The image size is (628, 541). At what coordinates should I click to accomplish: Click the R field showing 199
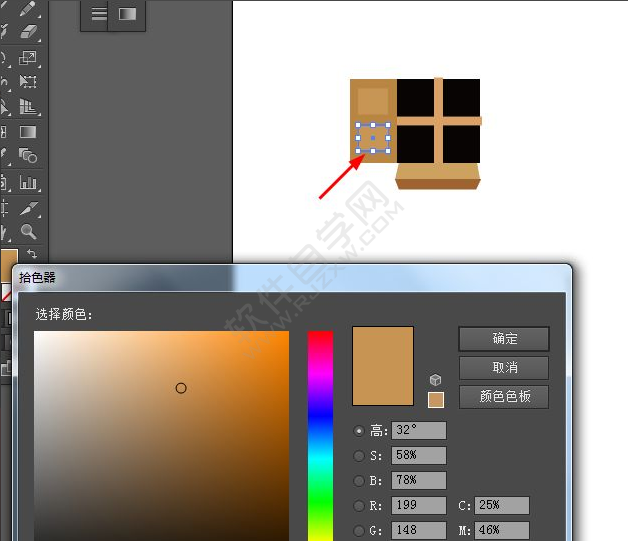[x=419, y=505]
